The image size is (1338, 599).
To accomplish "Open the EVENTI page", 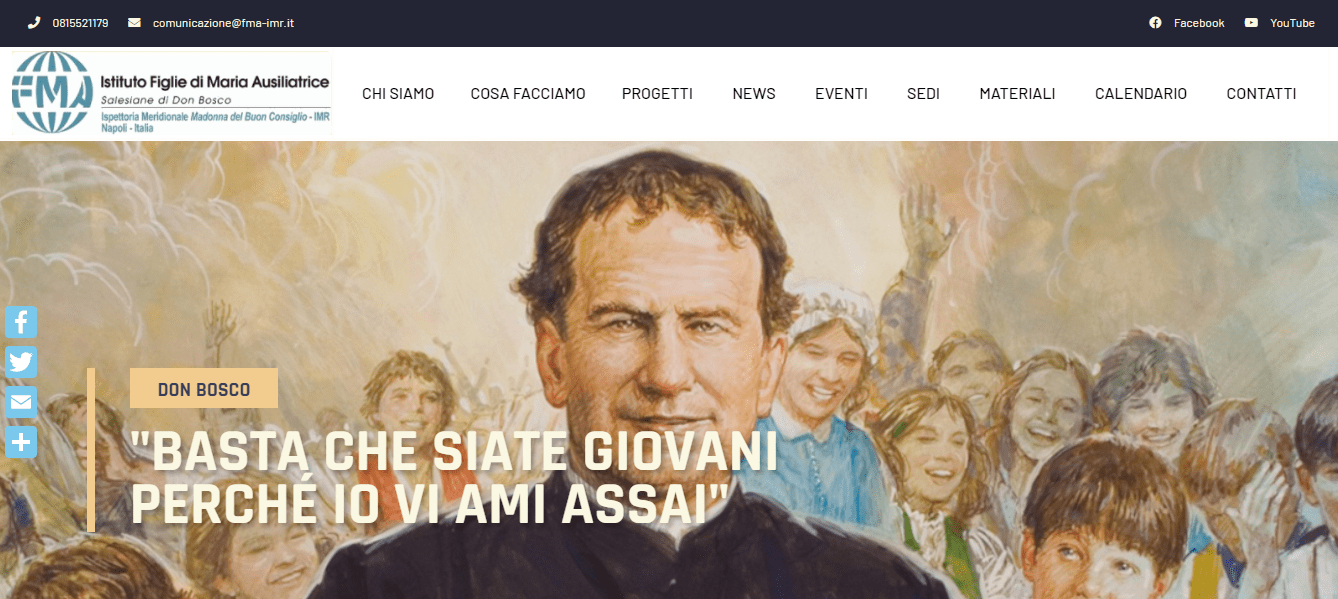I will 841,94.
